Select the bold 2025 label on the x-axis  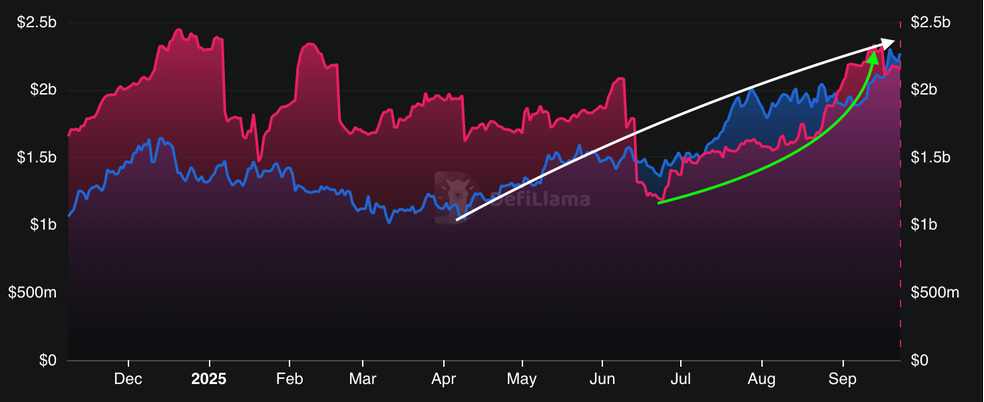(x=208, y=379)
